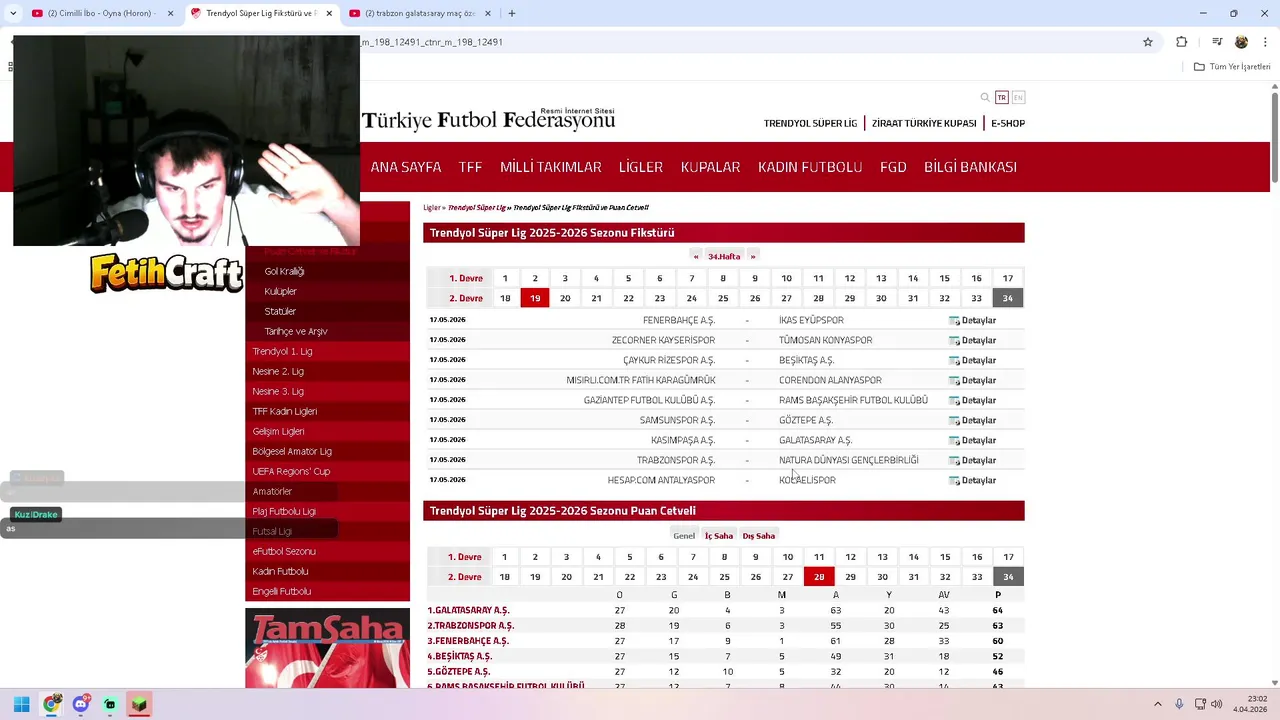Select week 34 in the fixture grid
The image size is (1280, 720).
pos(1007,298)
